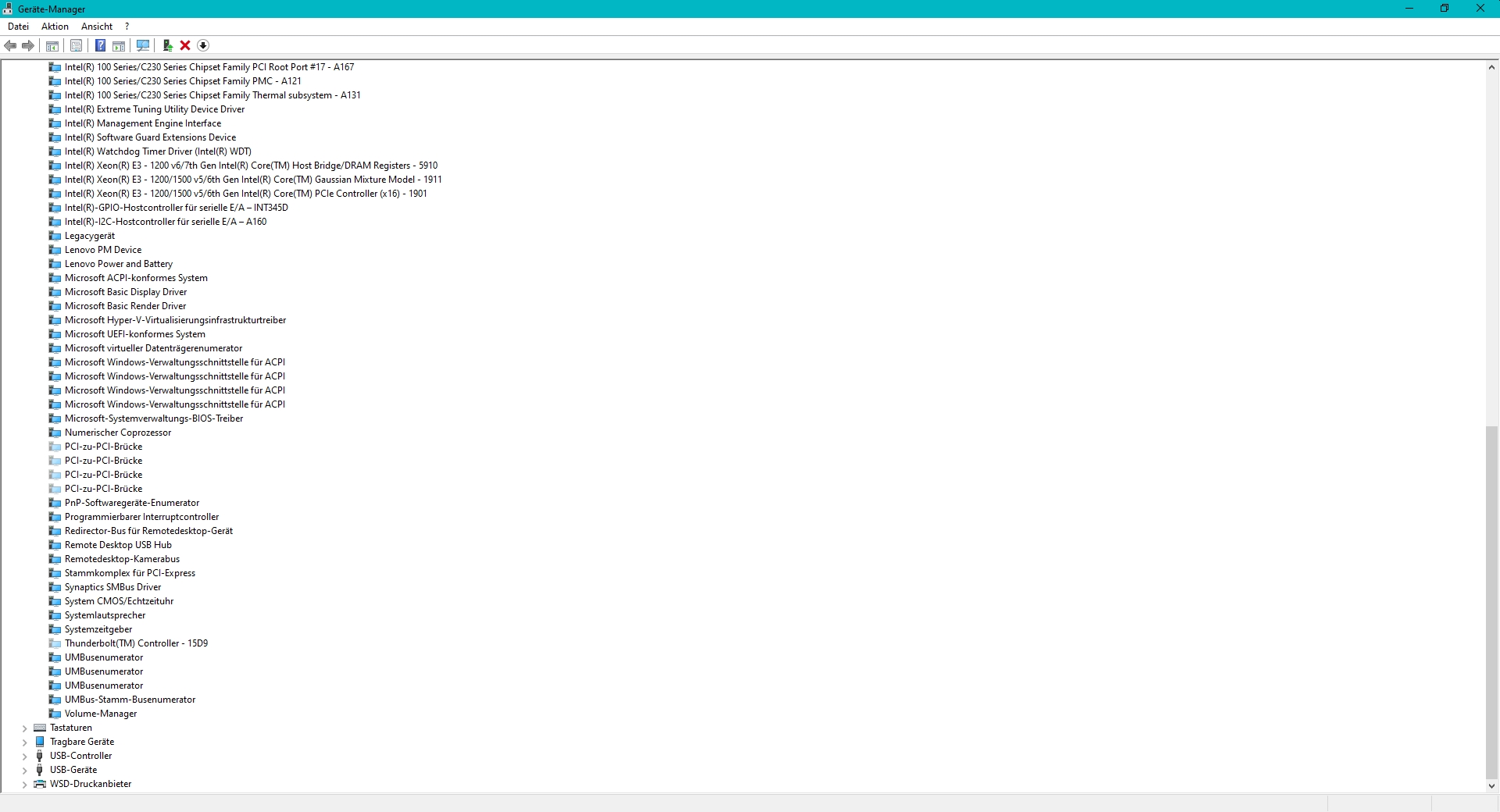The height and width of the screenshot is (812, 1500).
Task: Select Stammkomplex für PCI-Express
Action: [130, 573]
